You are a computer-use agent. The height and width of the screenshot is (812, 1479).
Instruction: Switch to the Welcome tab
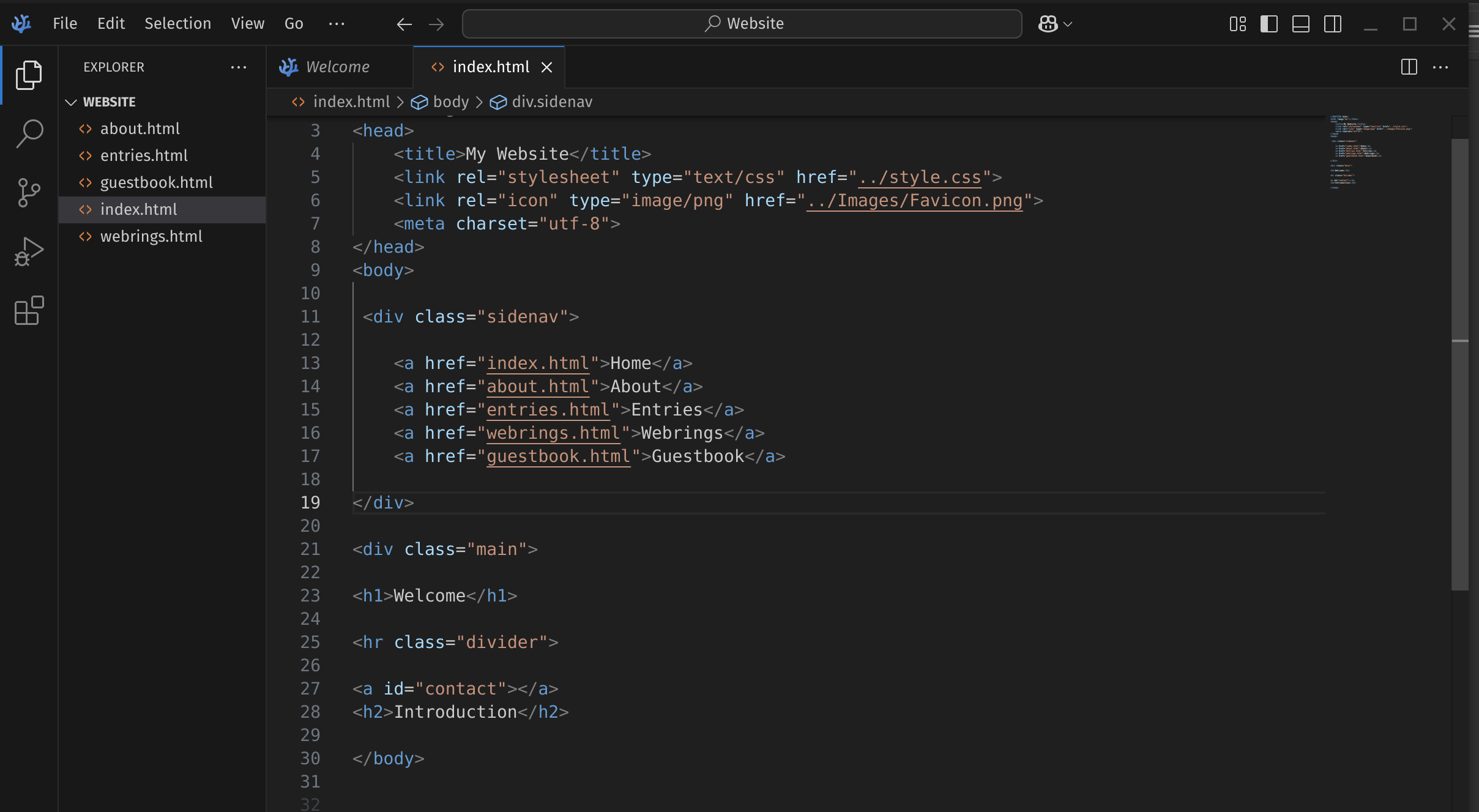tap(337, 67)
